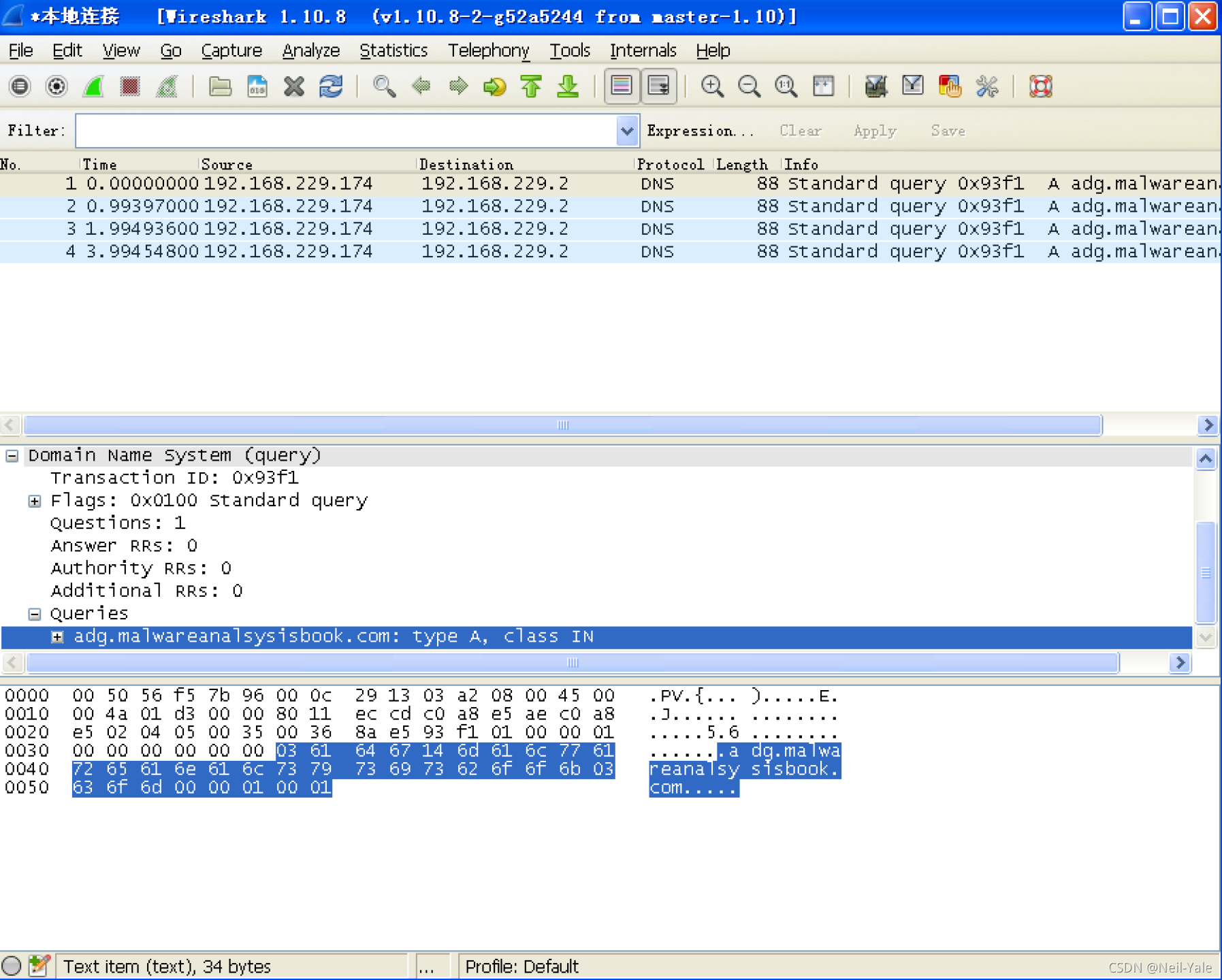The width and height of the screenshot is (1222, 980).
Task: Click details pane horizontal scroll right arrow
Action: pos(1180,663)
